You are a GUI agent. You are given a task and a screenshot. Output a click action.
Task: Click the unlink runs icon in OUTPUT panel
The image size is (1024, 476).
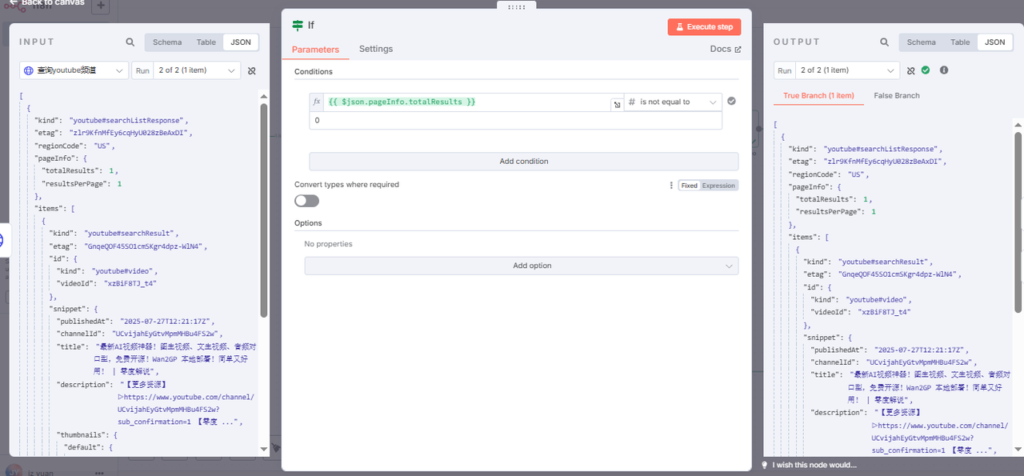point(910,71)
